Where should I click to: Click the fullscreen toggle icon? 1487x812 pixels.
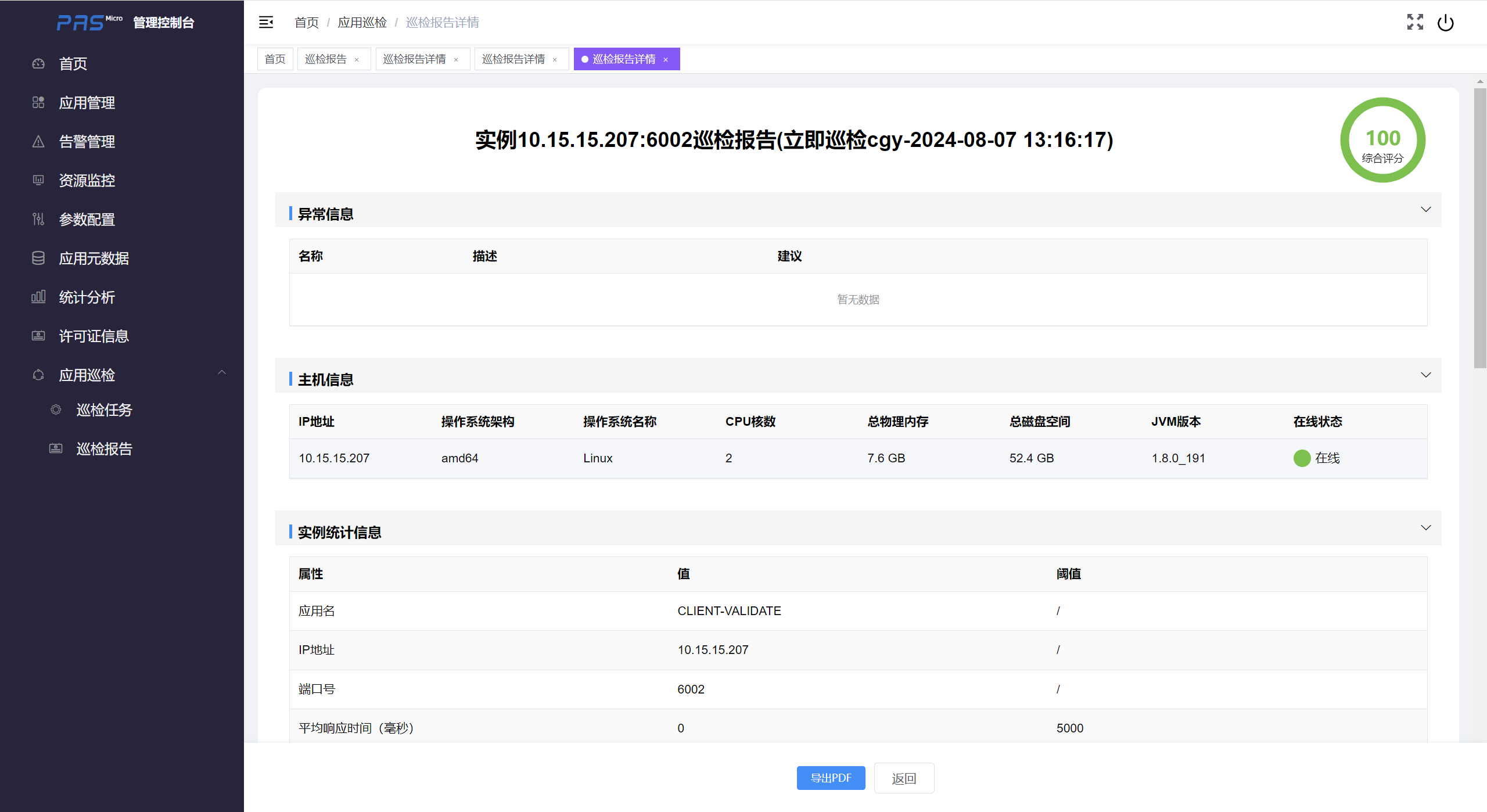pyautogui.click(x=1415, y=22)
